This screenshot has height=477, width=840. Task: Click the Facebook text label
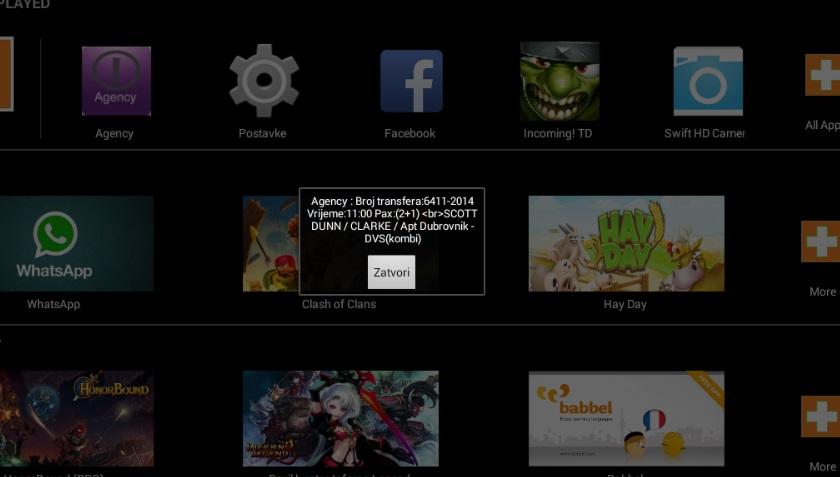(410, 133)
